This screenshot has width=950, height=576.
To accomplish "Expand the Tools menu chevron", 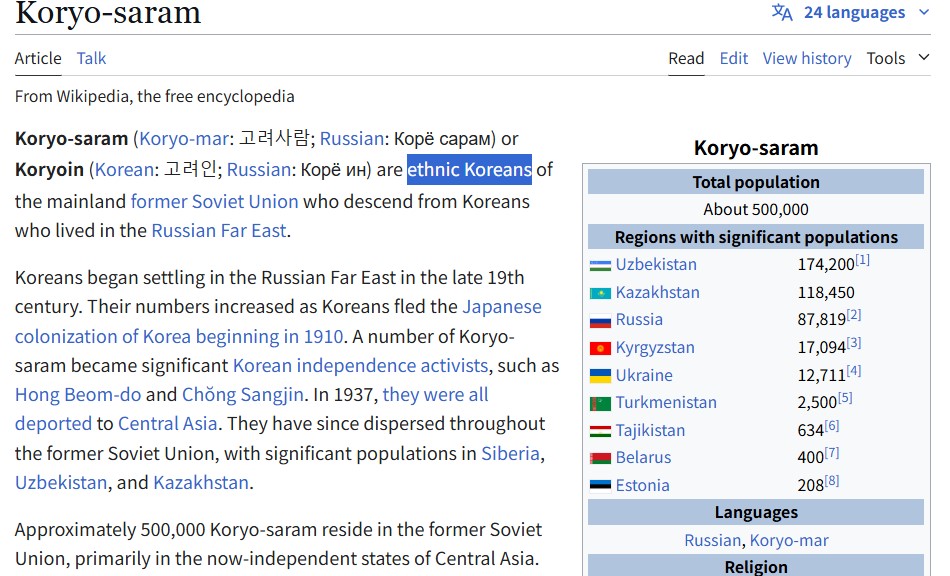I will click(x=923, y=57).
